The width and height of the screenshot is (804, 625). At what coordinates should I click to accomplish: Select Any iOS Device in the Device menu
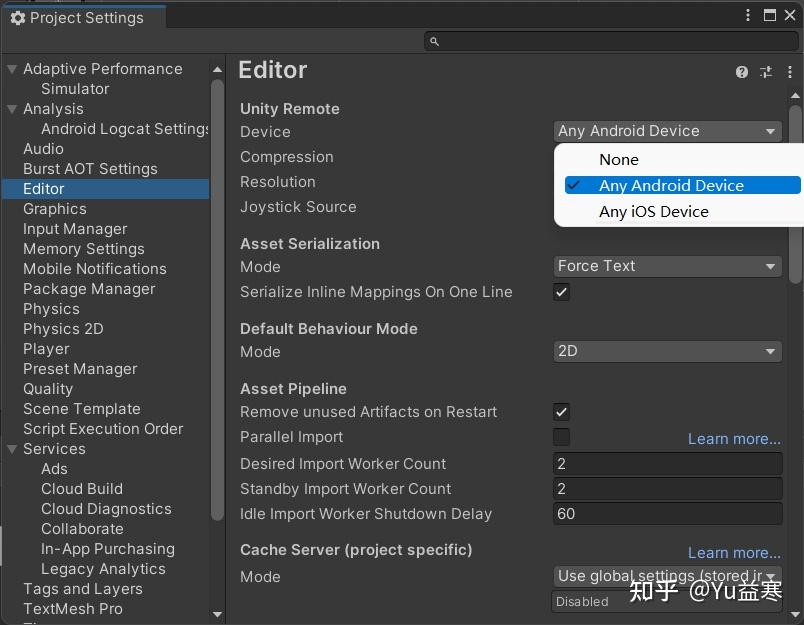(654, 211)
